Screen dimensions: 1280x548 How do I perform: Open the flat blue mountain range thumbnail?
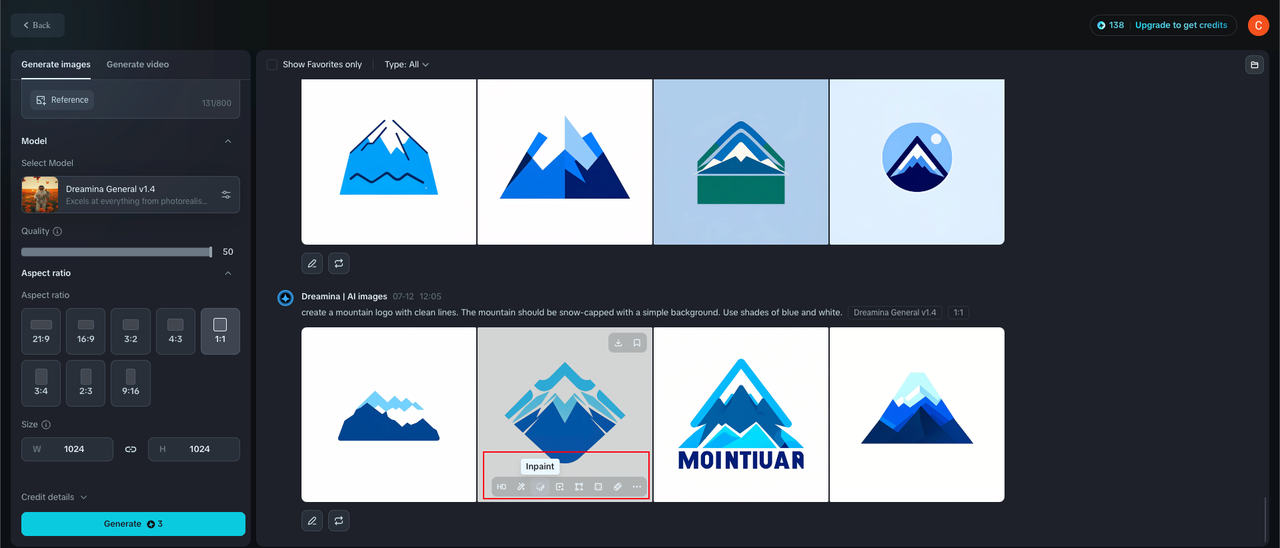389,414
